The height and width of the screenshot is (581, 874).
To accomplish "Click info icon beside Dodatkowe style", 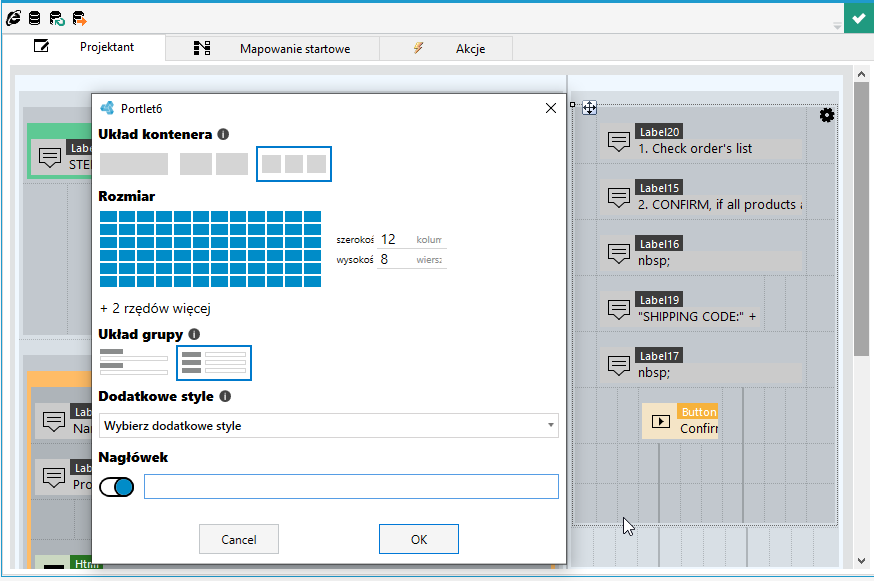I will [x=225, y=396].
